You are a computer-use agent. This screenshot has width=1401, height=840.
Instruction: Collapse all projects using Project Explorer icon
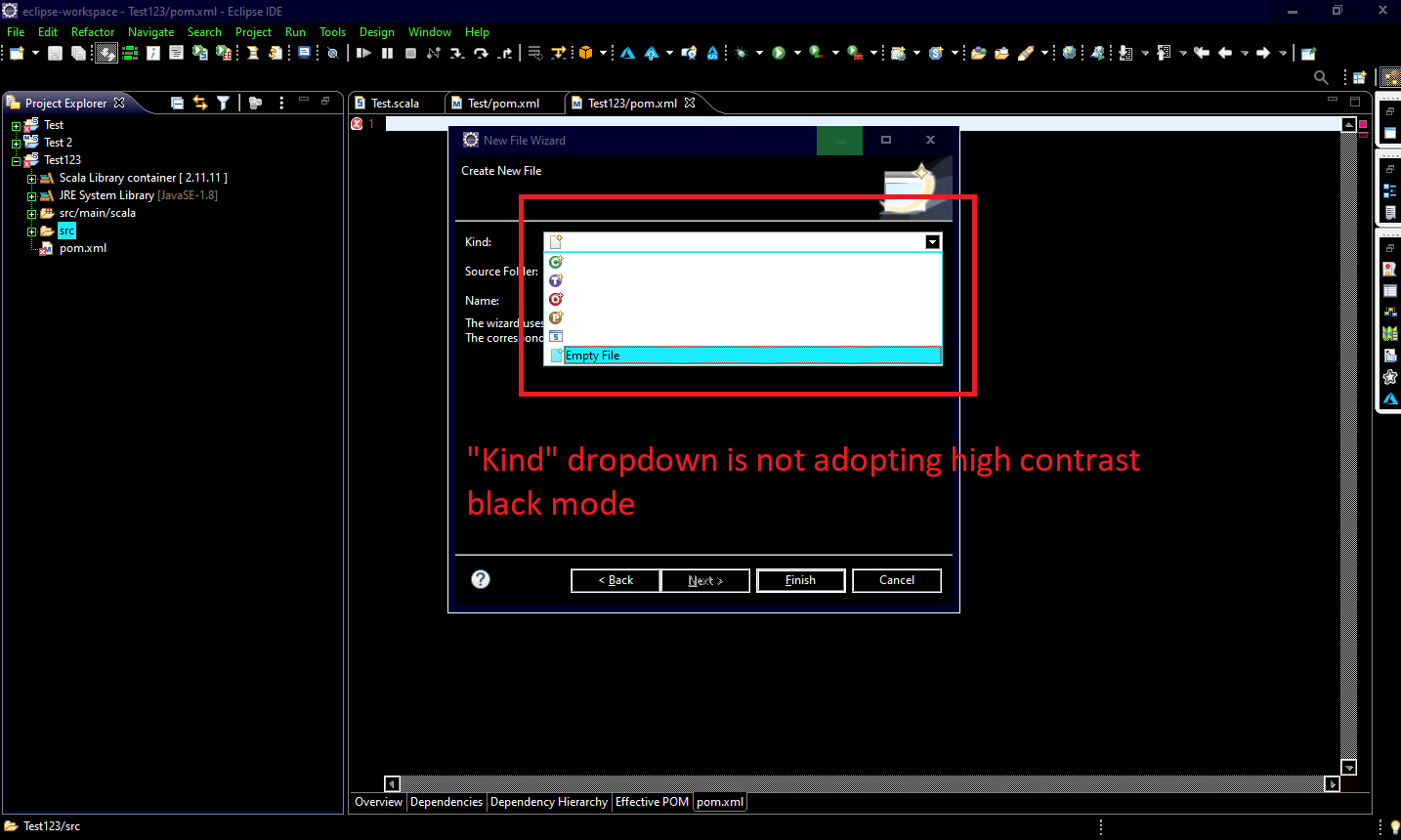coord(177,103)
